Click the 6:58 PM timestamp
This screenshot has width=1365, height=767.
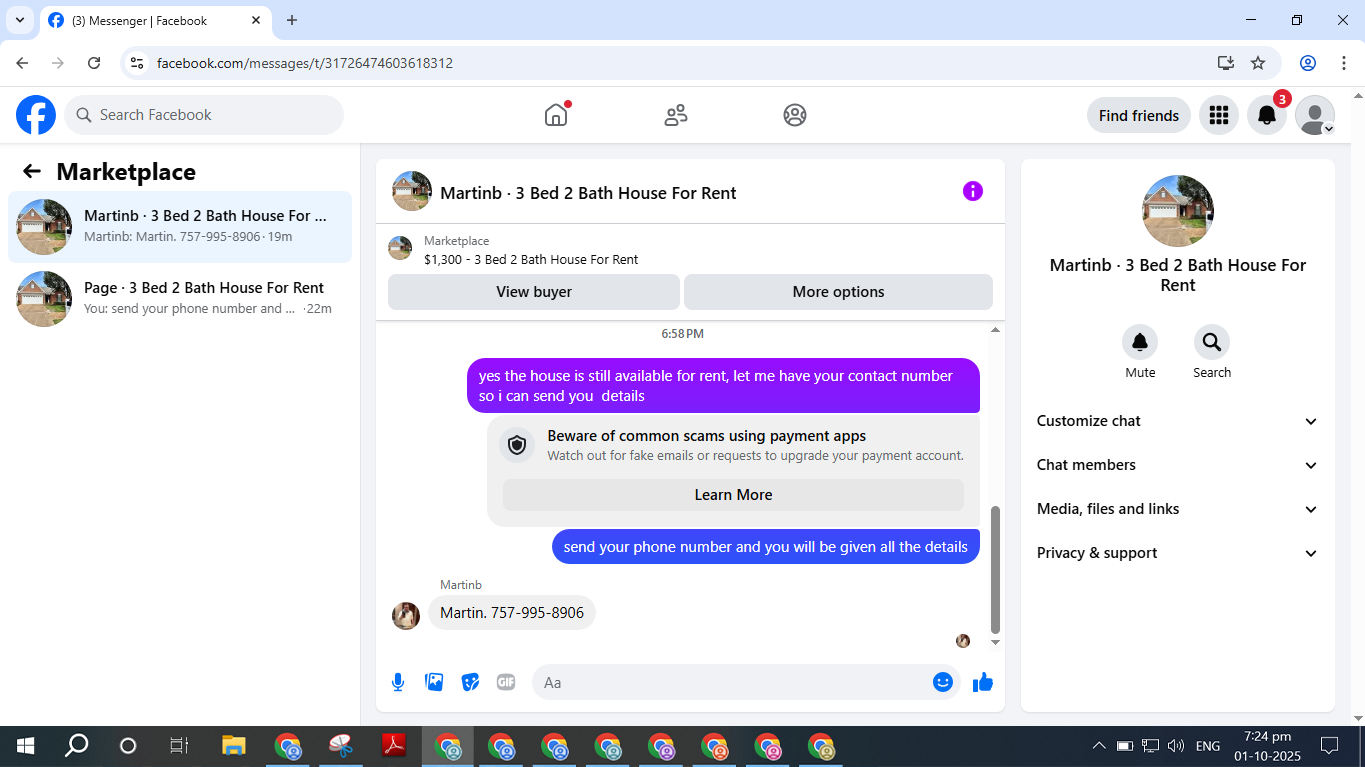click(682, 334)
